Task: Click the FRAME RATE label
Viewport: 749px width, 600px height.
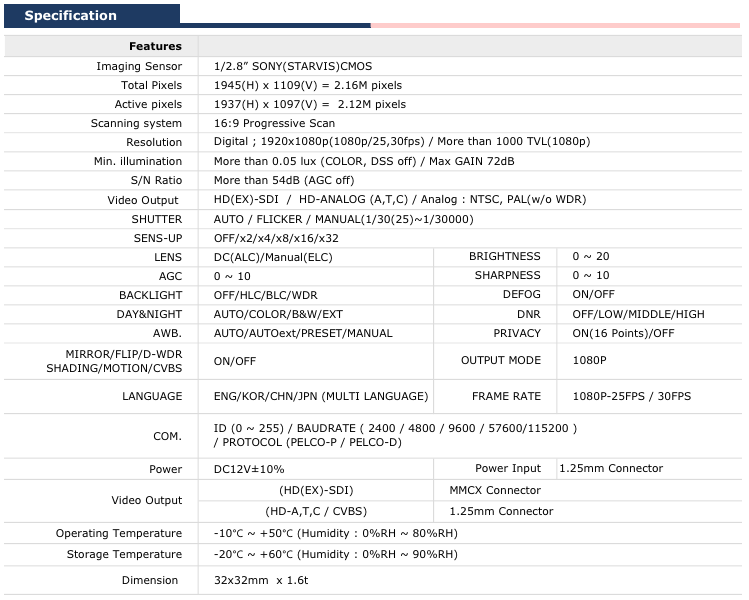Action: tap(506, 396)
